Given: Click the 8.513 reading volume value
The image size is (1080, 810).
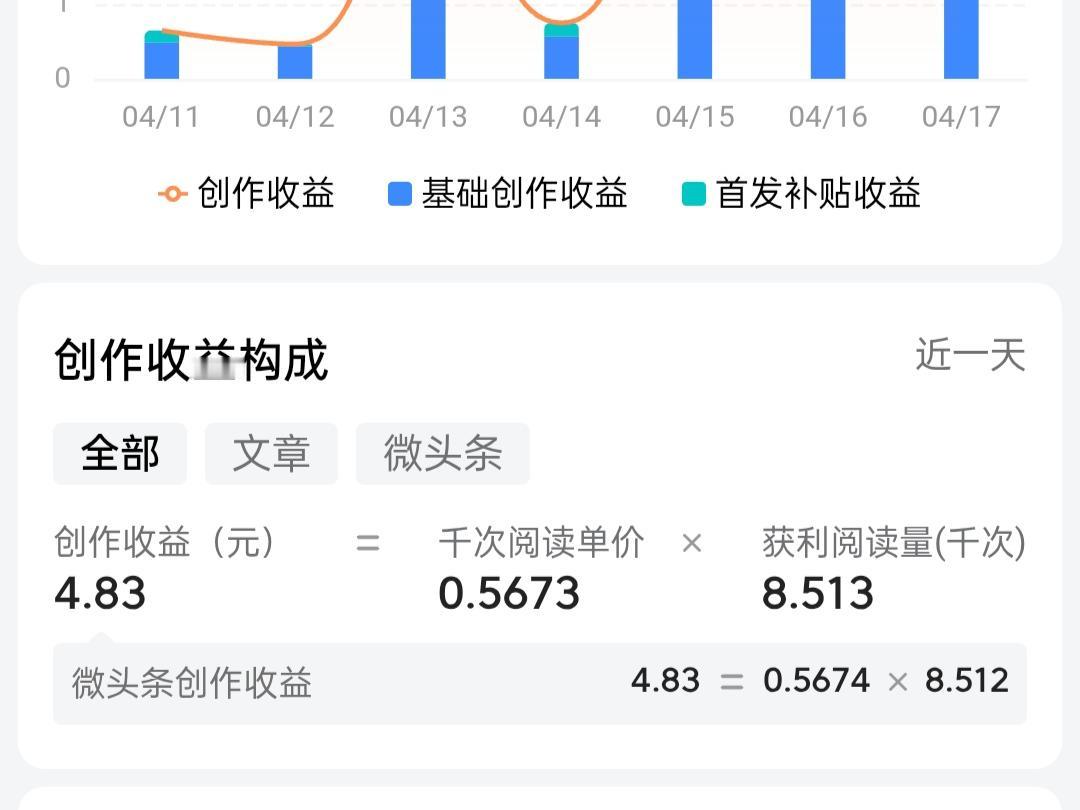Looking at the screenshot, I should click(818, 593).
